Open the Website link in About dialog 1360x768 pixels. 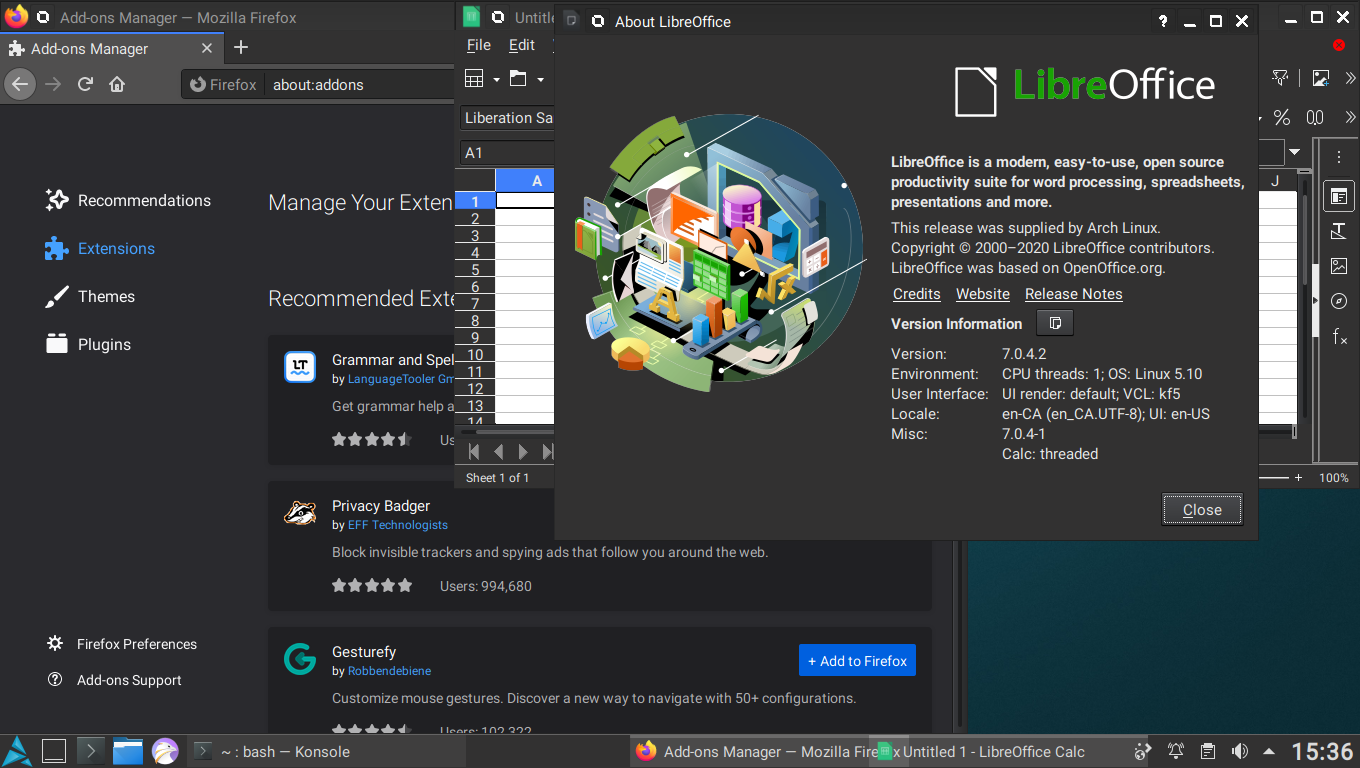983,294
